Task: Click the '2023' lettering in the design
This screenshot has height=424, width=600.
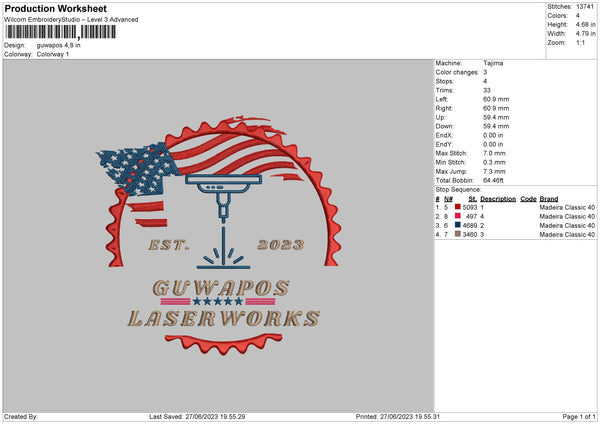Action: click(x=280, y=245)
